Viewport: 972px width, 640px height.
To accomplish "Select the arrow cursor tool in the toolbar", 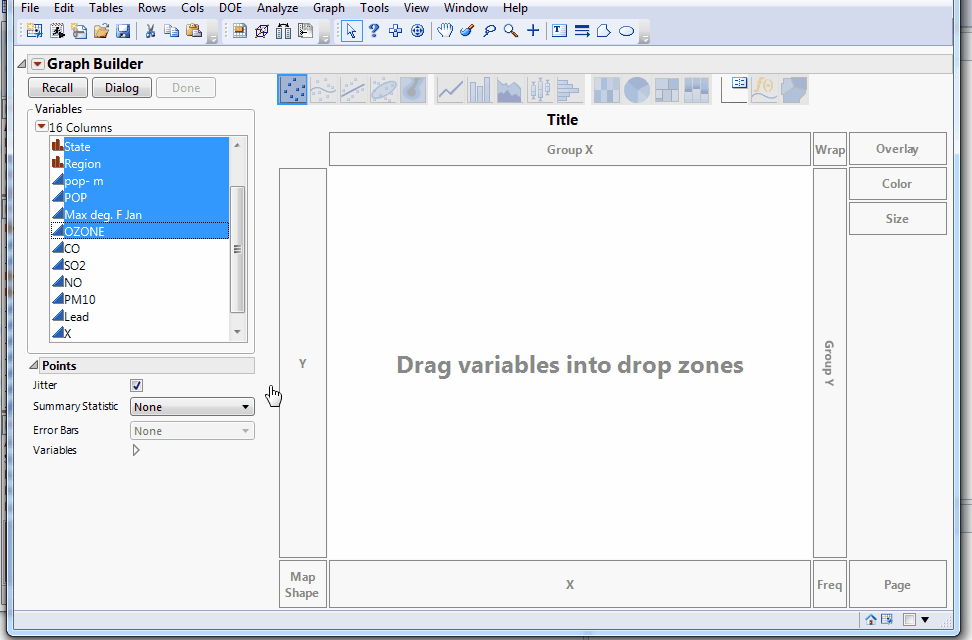I will [x=351, y=31].
